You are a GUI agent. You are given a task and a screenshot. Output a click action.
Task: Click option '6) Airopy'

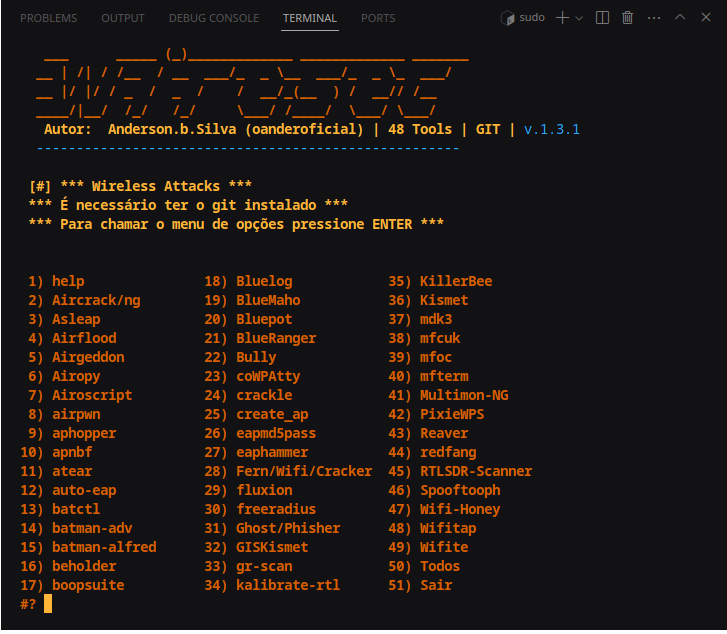pyautogui.click(x=64, y=376)
